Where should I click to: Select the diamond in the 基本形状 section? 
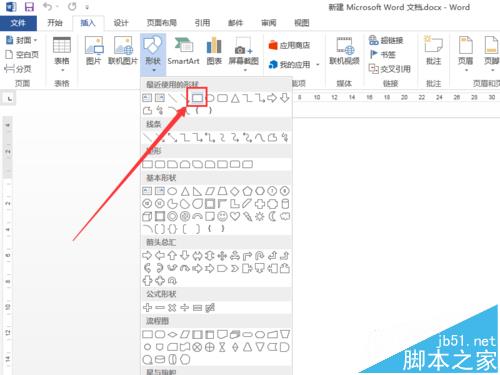coord(235,191)
